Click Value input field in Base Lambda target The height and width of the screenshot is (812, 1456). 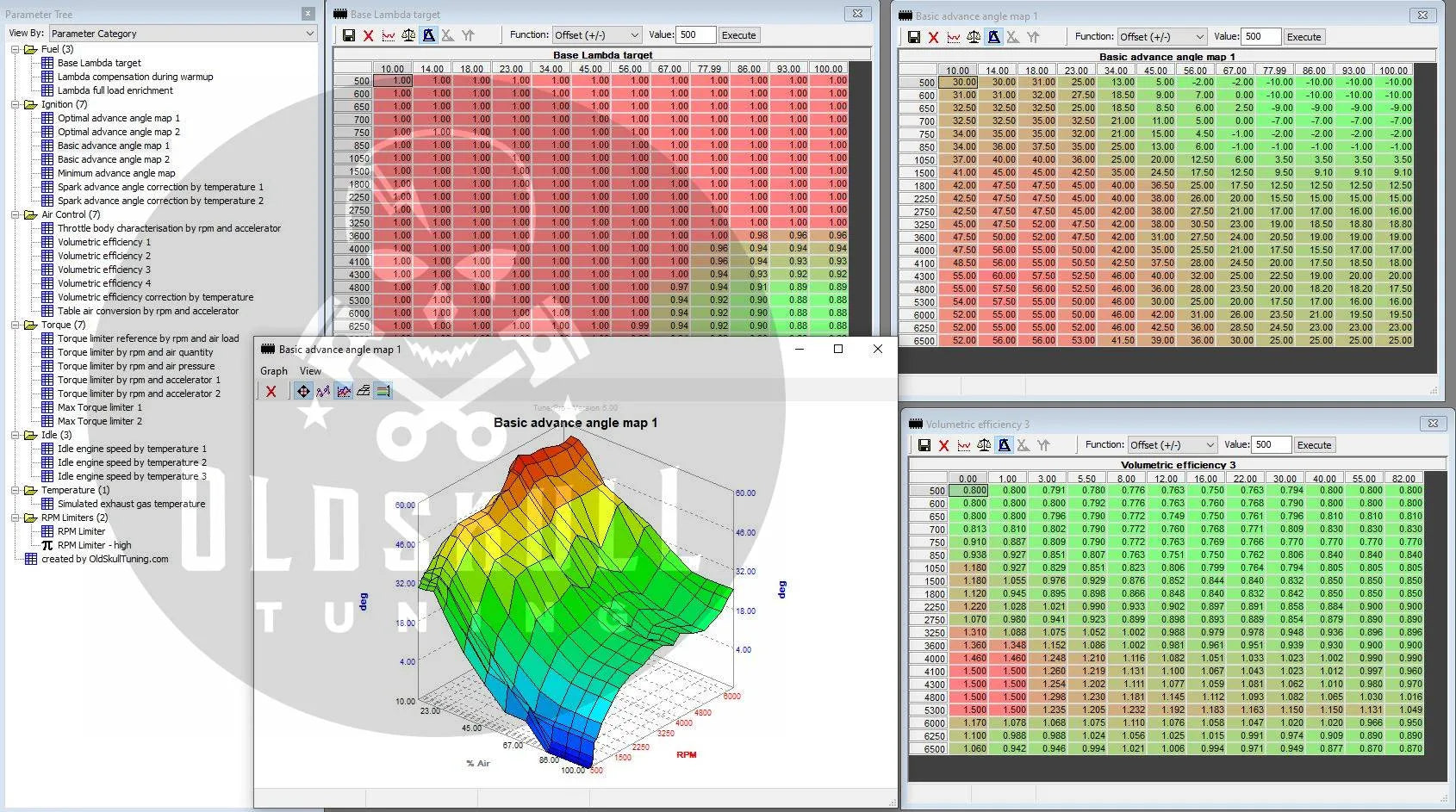tap(695, 35)
